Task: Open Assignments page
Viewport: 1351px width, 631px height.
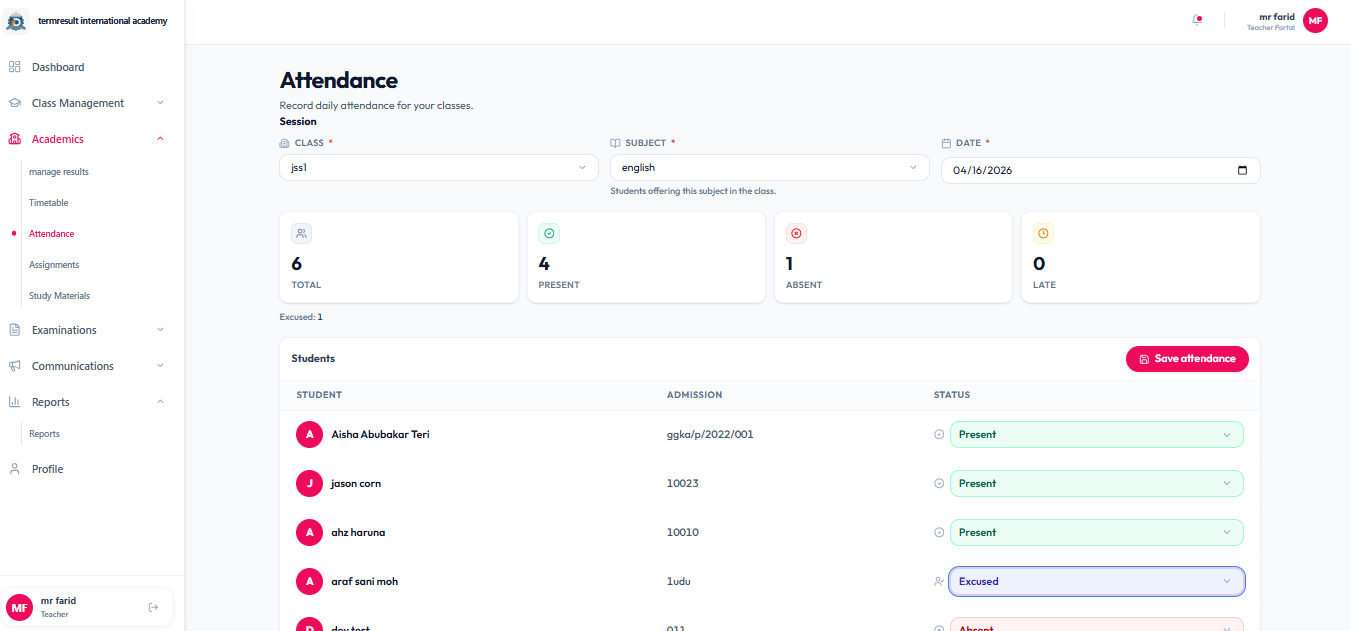Action: (54, 265)
